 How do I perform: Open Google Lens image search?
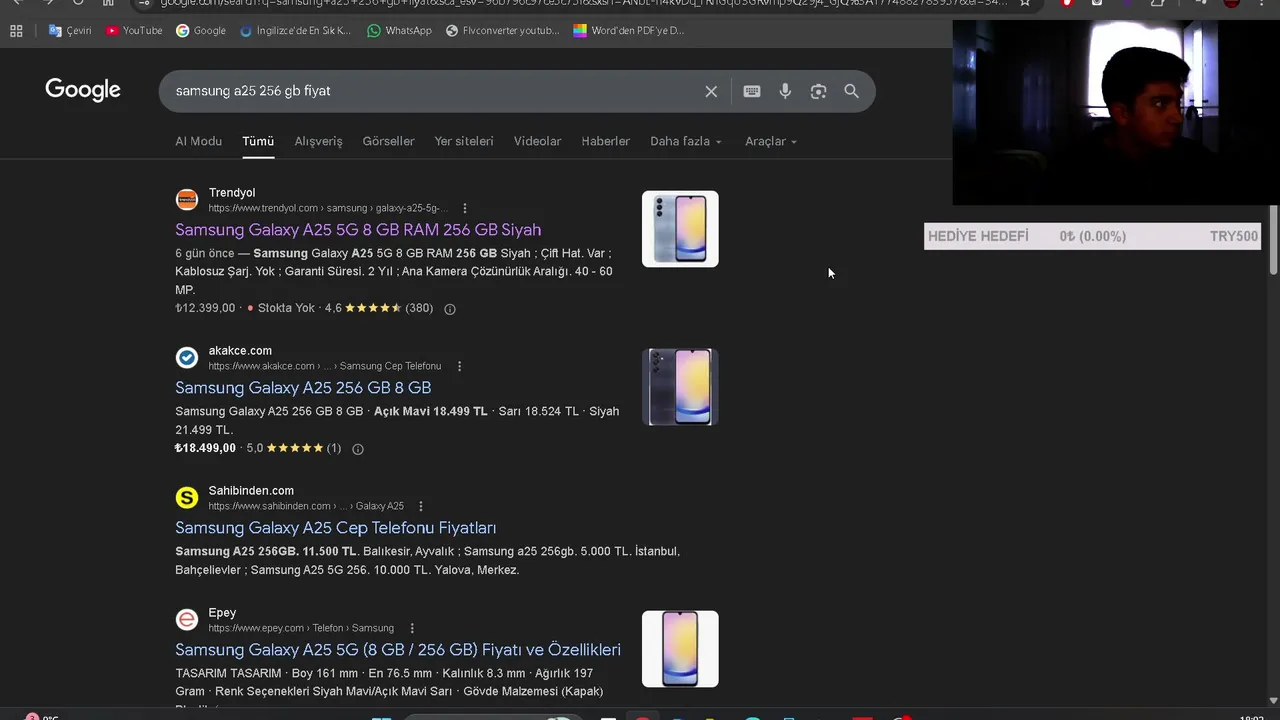click(x=818, y=91)
